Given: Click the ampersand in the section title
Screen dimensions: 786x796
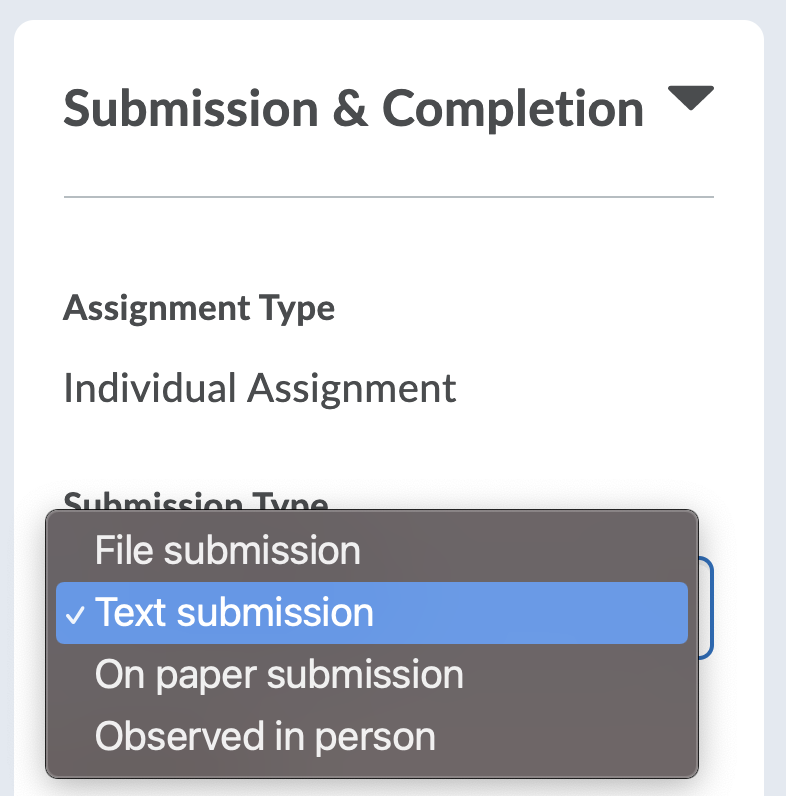Looking at the screenshot, I should [x=350, y=108].
